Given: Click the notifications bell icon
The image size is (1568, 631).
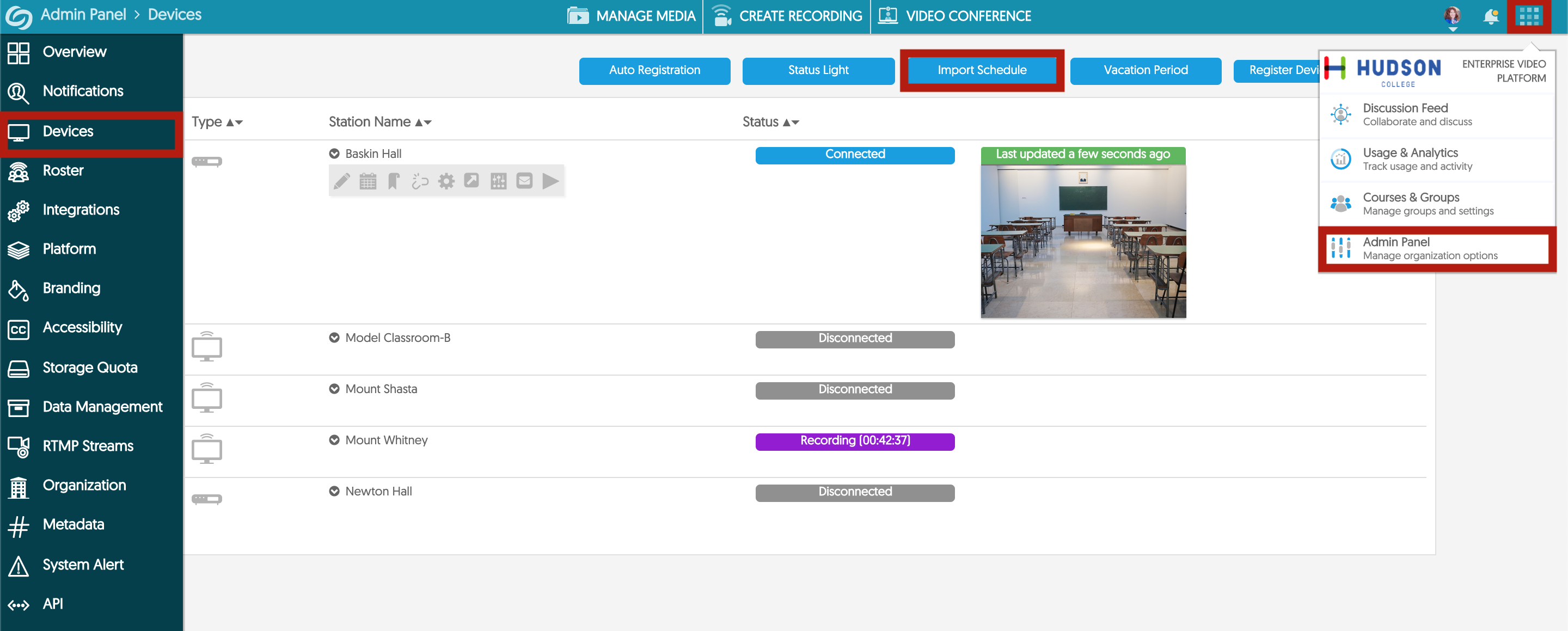Looking at the screenshot, I should point(1491,16).
